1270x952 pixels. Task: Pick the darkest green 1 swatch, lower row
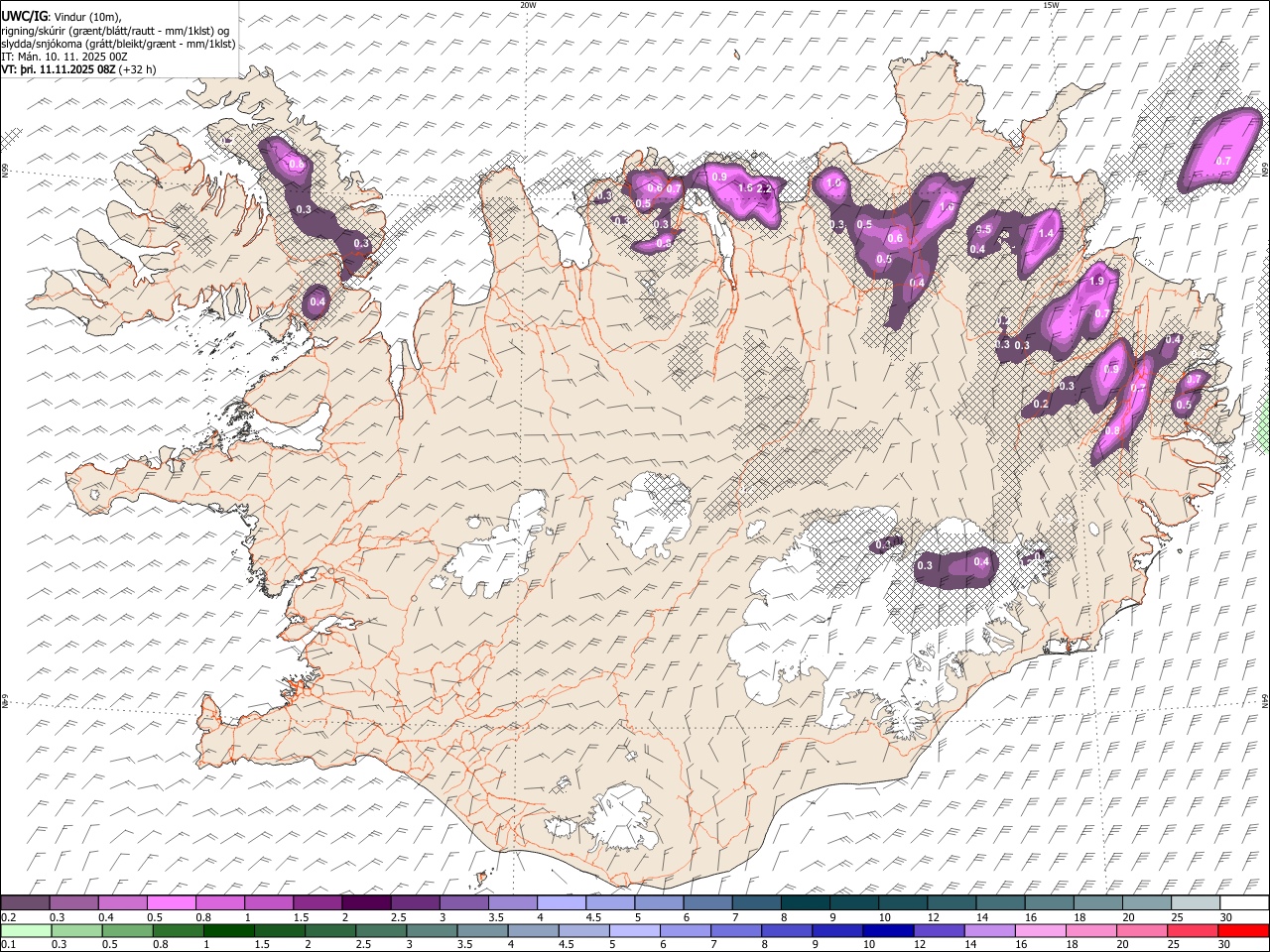(228, 930)
